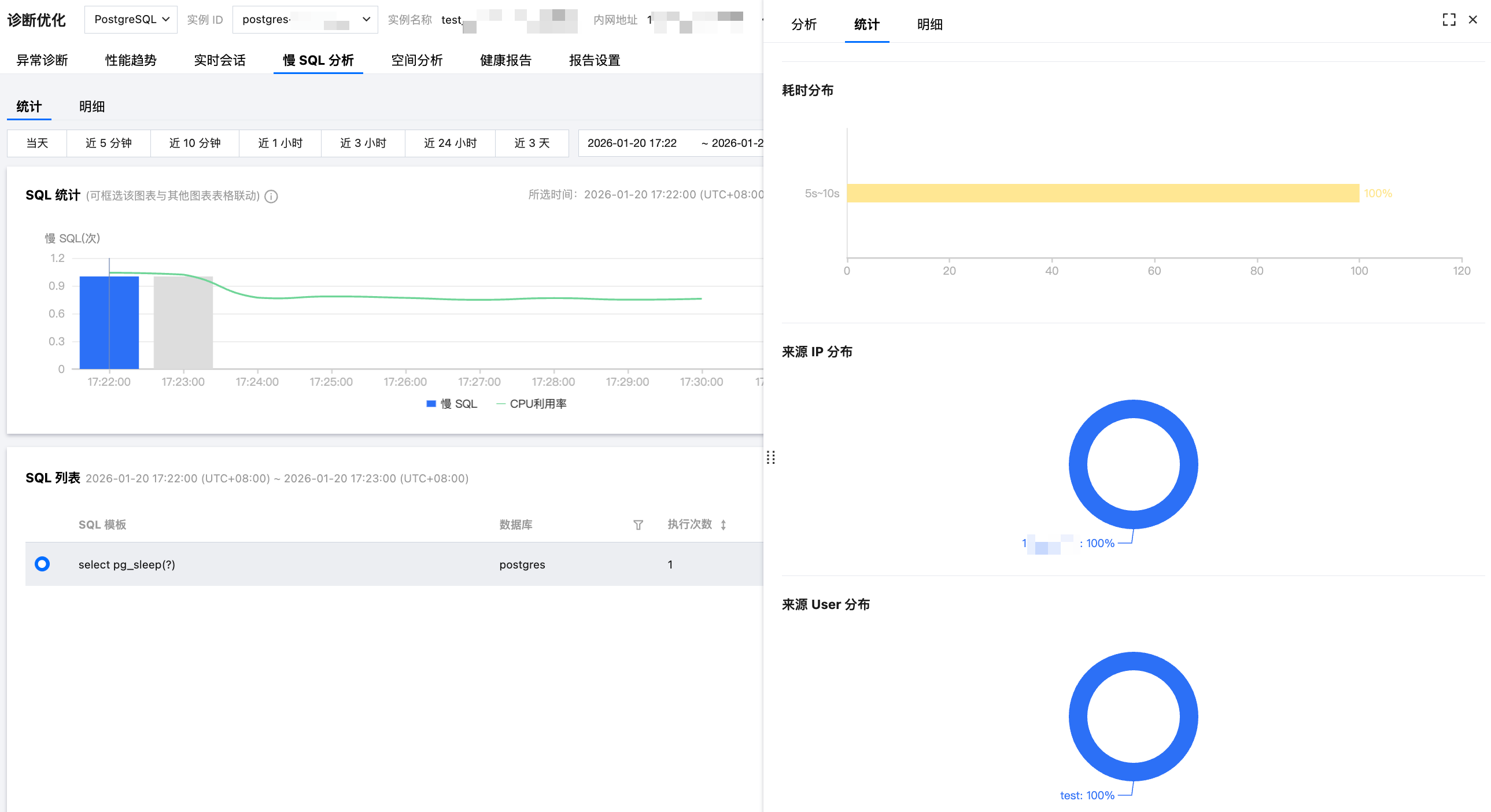This screenshot has height=812, width=1491.
Task: Close the right detail panel
Action: point(1473,20)
